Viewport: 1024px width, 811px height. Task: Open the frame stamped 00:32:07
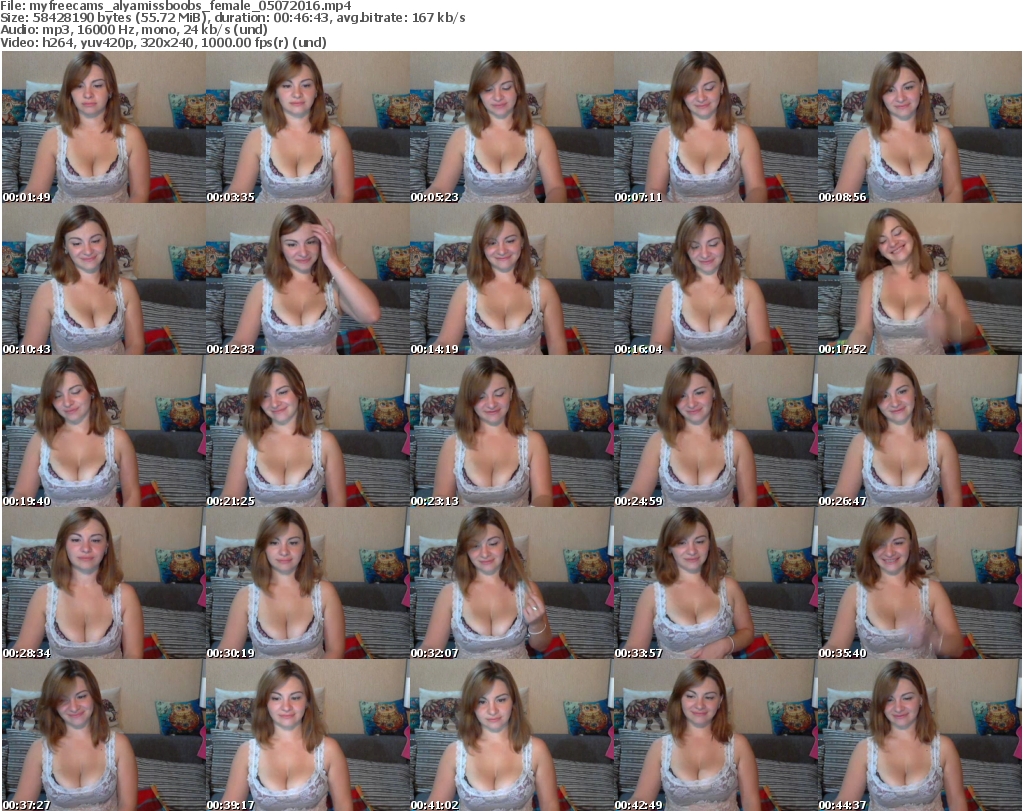[x=511, y=583]
